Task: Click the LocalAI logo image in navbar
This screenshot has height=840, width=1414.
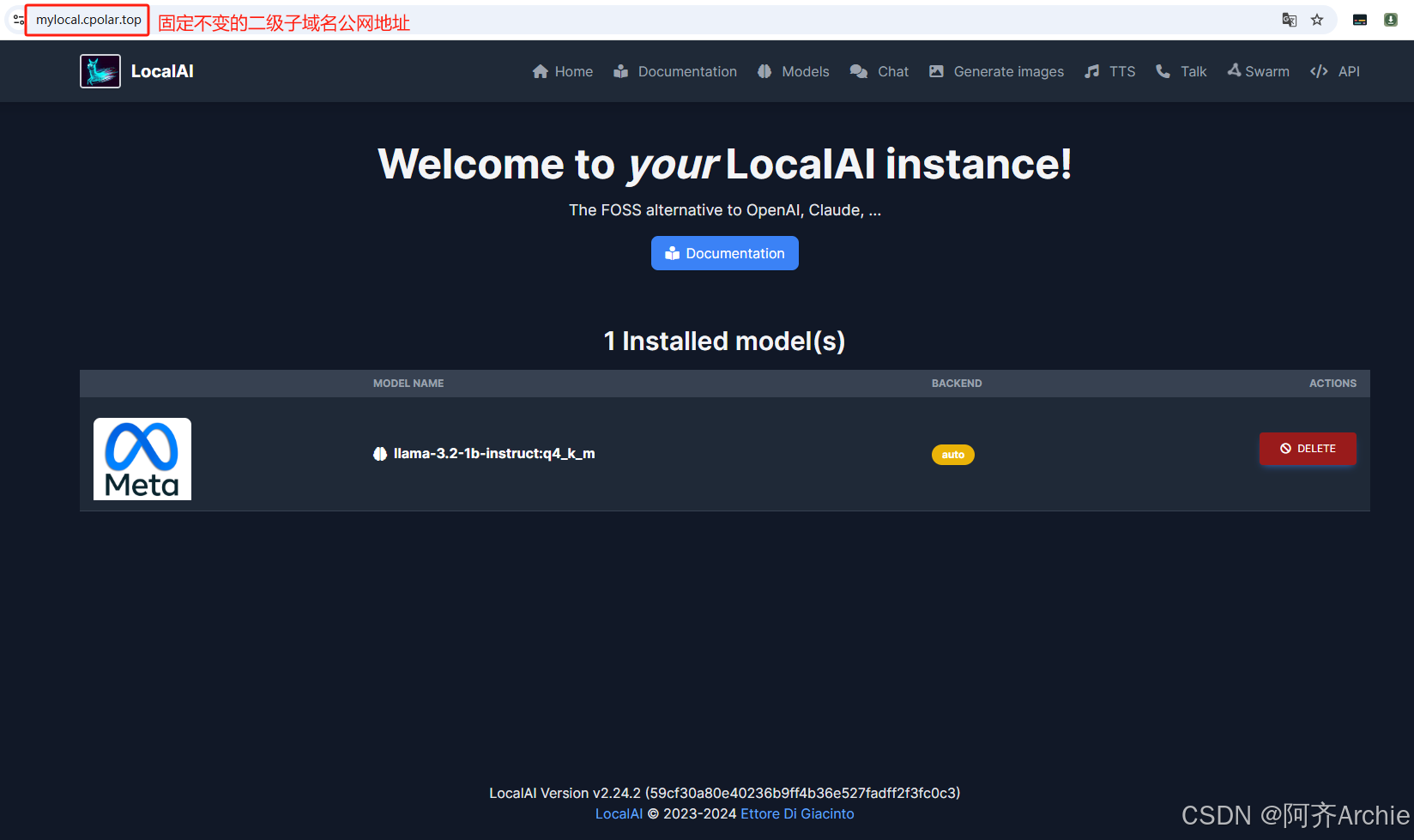Action: (100, 71)
